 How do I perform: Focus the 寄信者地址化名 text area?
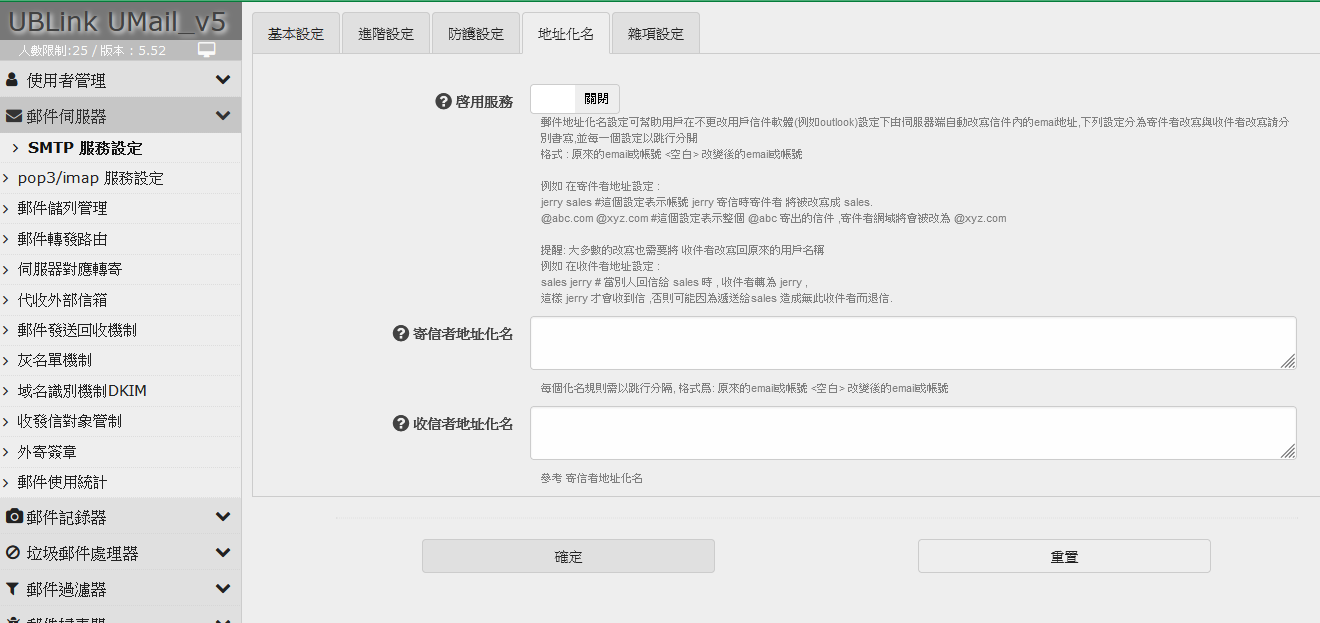click(x=912, y=343)
